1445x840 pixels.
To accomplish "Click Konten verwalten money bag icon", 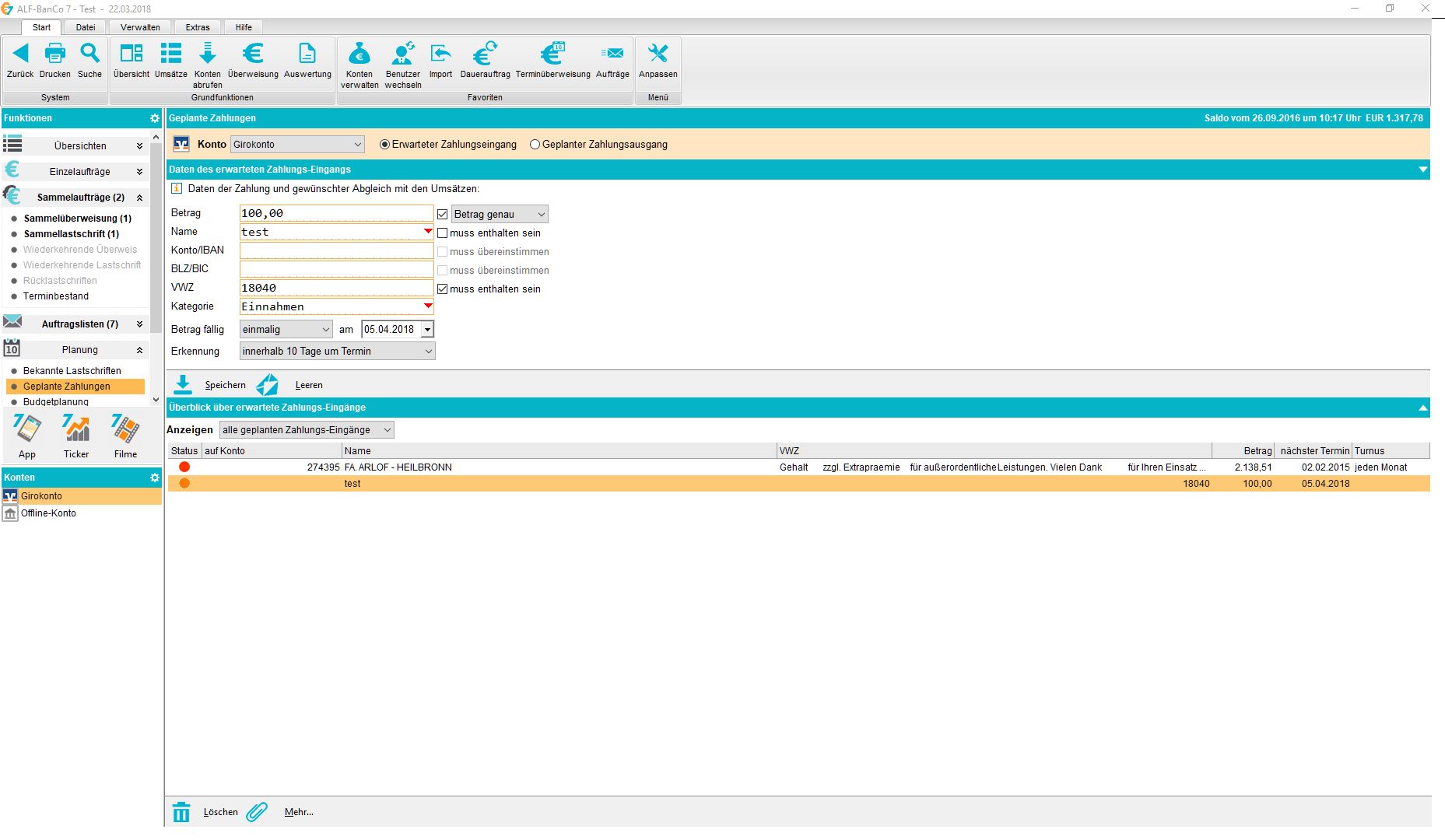I will pyautogui.click(x=359, y=54).
